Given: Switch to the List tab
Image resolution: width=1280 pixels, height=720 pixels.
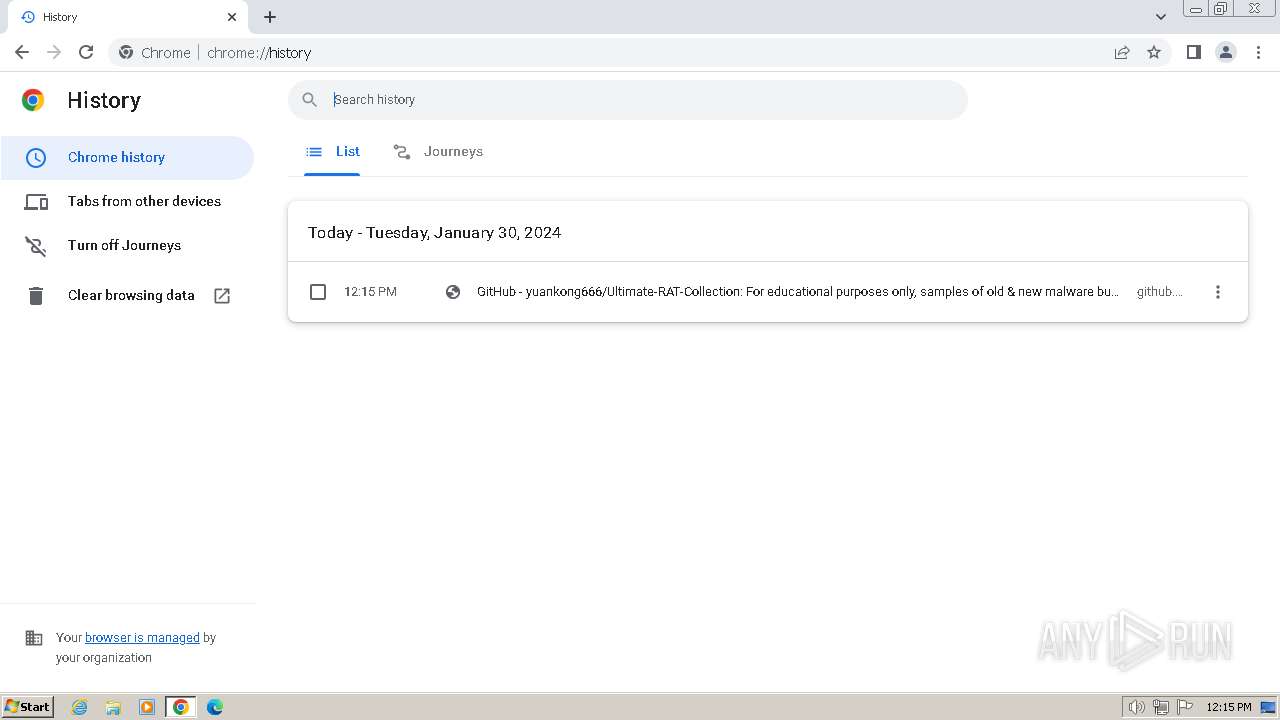Looking at the screenshot, I should pyautogui.click(x=332, y=152).
